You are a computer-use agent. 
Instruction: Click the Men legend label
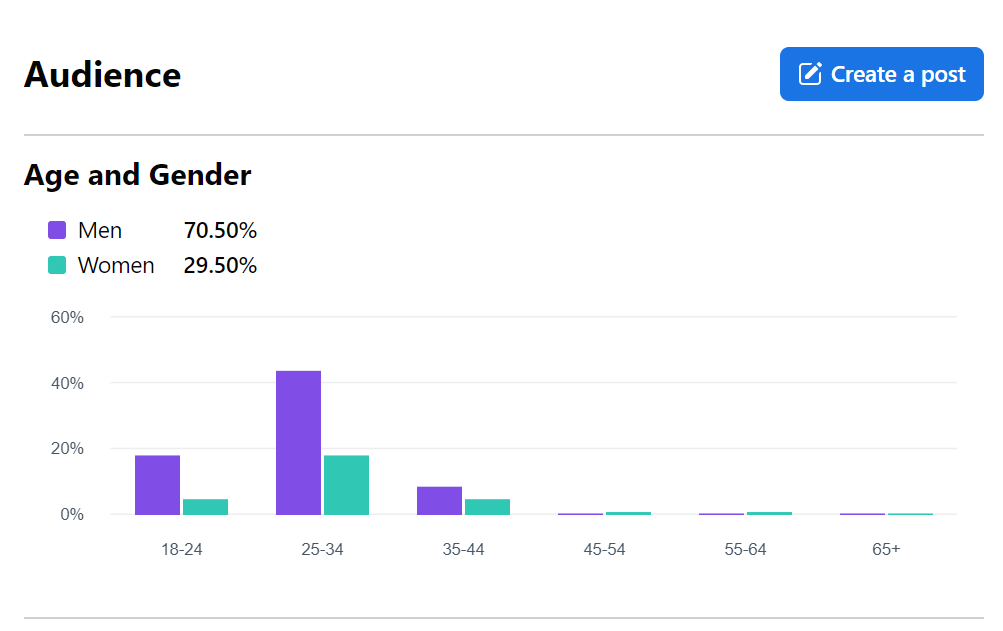[100, 231]
